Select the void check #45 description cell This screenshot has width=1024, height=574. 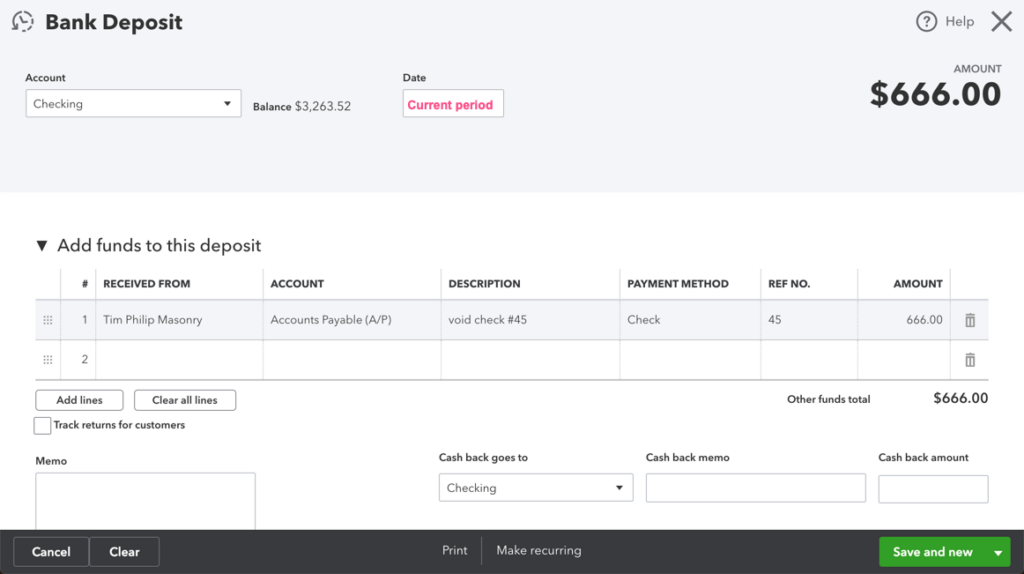(x=530, y=320)
